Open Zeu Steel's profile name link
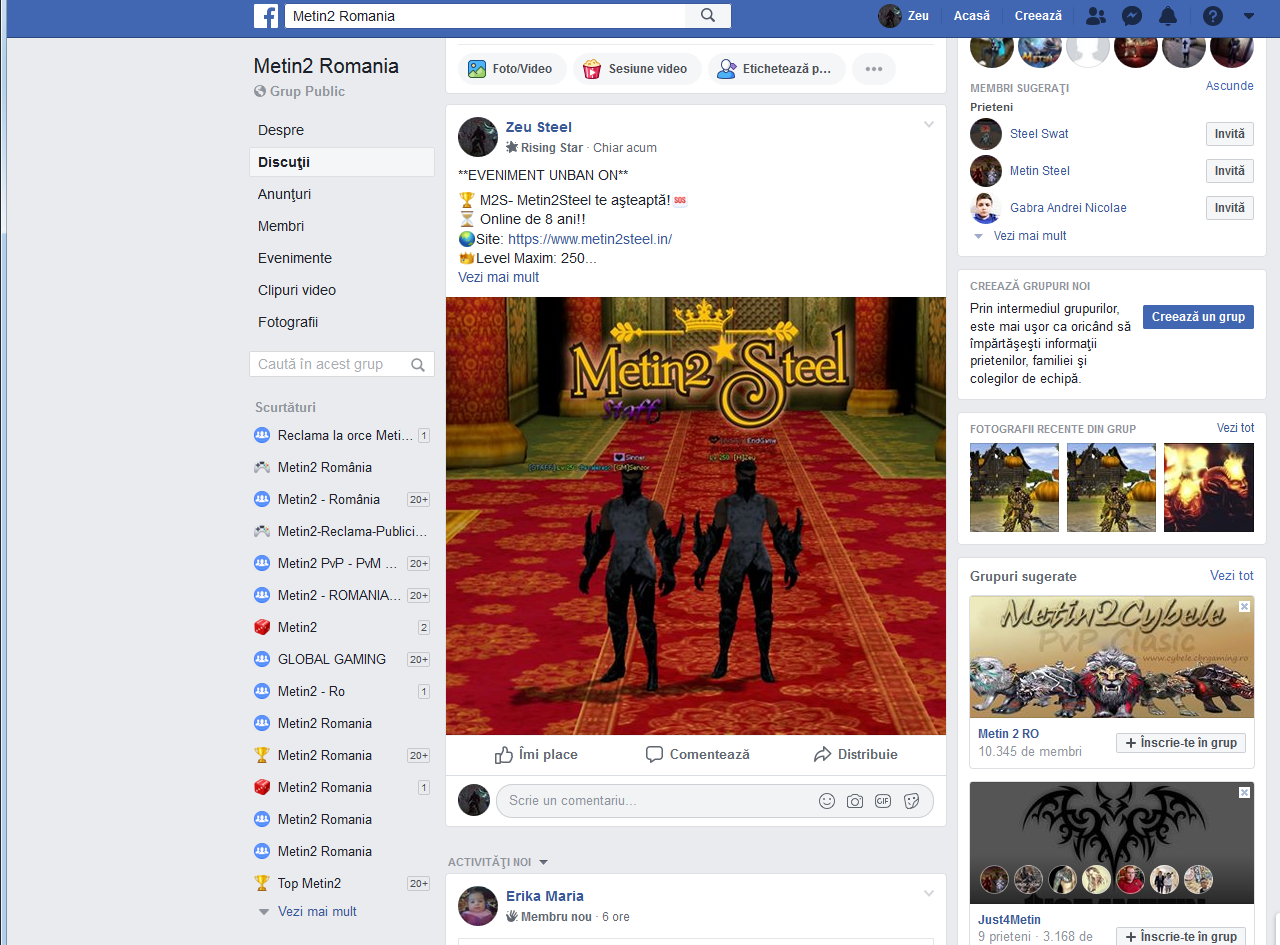Screen dimensions: 1280x945 [x=539, y=127]
